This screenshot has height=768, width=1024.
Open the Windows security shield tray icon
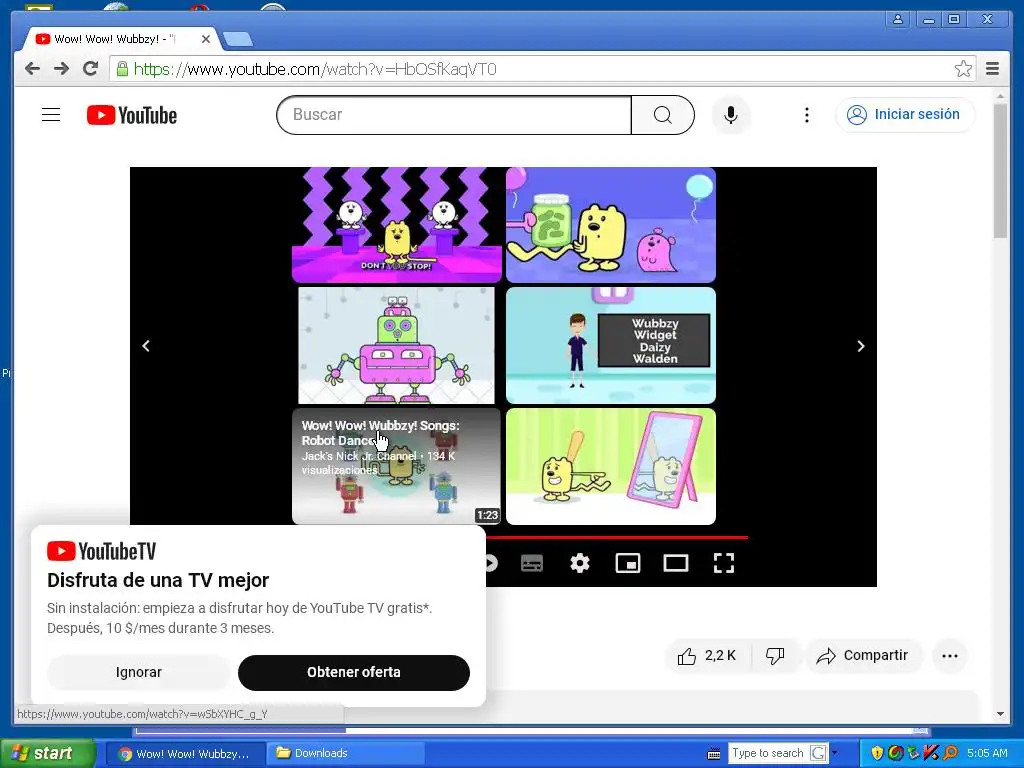click(877, 753)
